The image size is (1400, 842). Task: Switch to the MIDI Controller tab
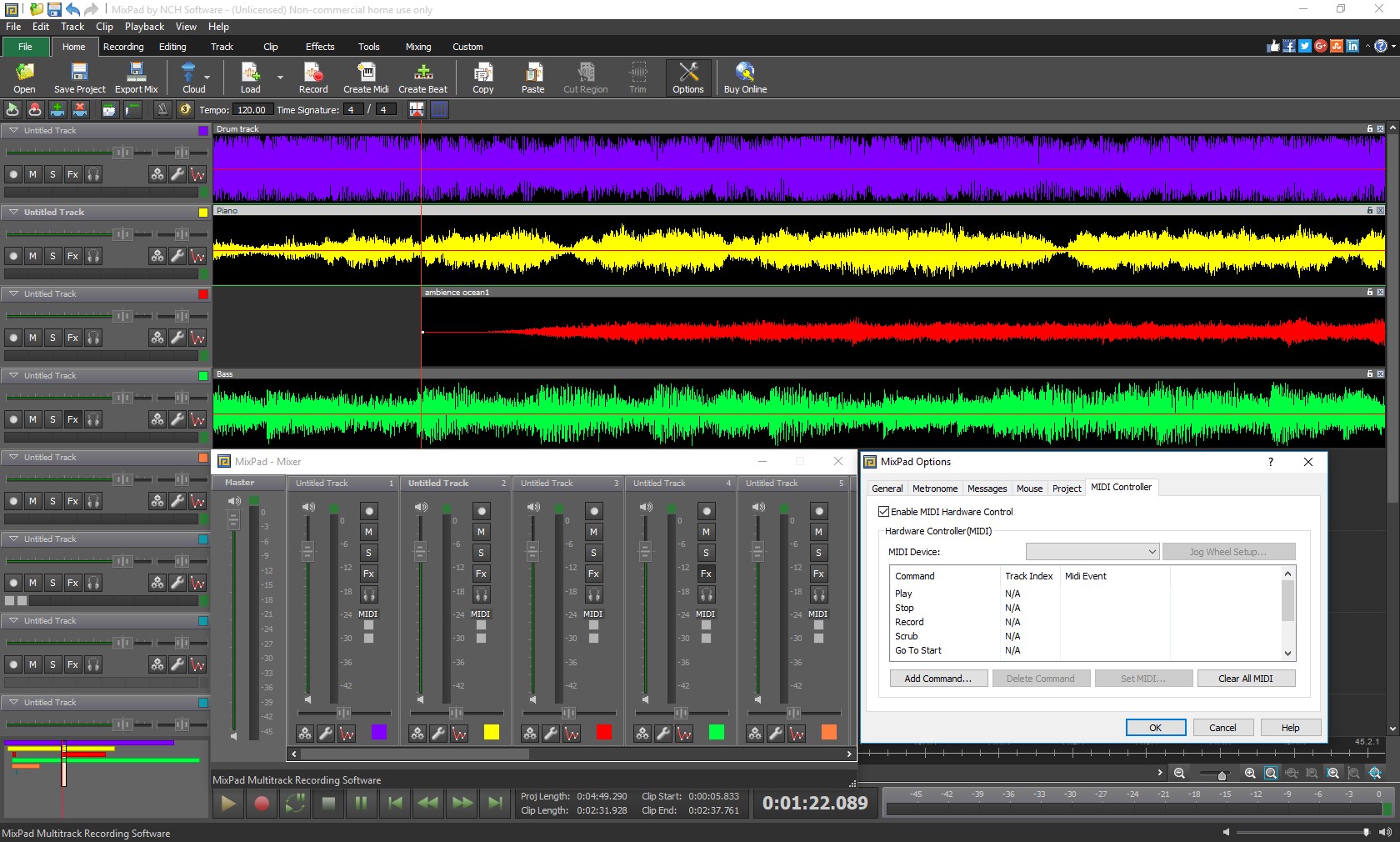[1121, 488]
